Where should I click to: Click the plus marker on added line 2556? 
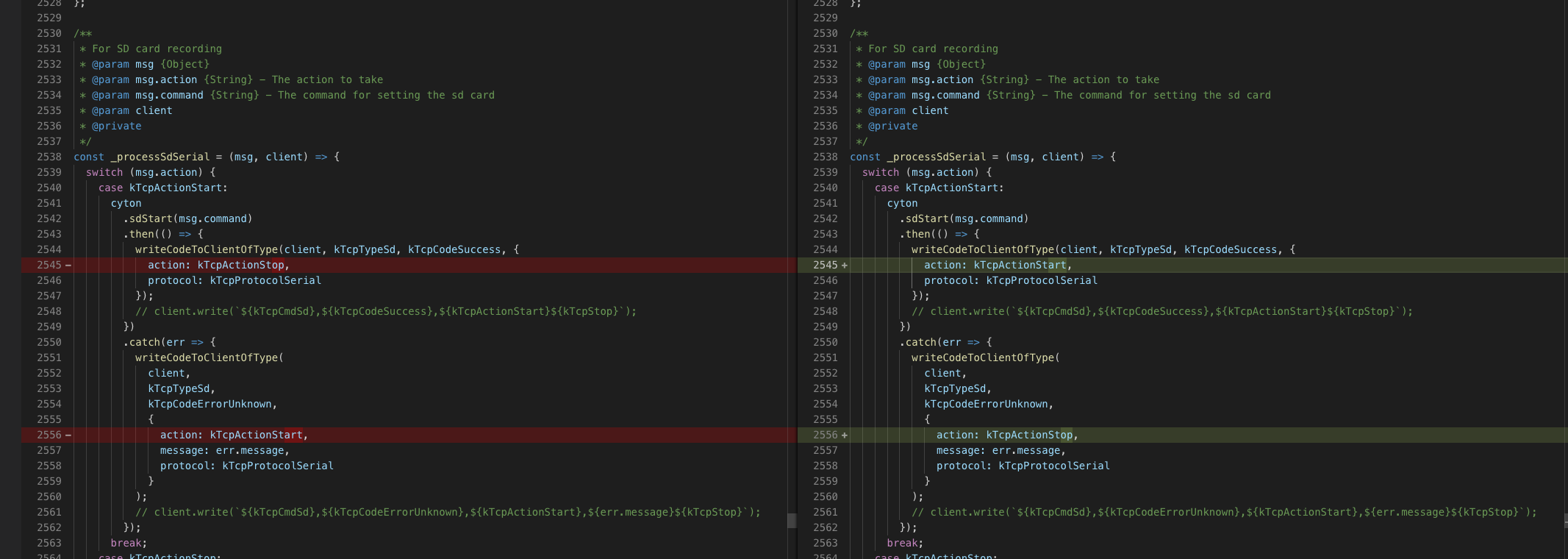click(x=845, y=435)
